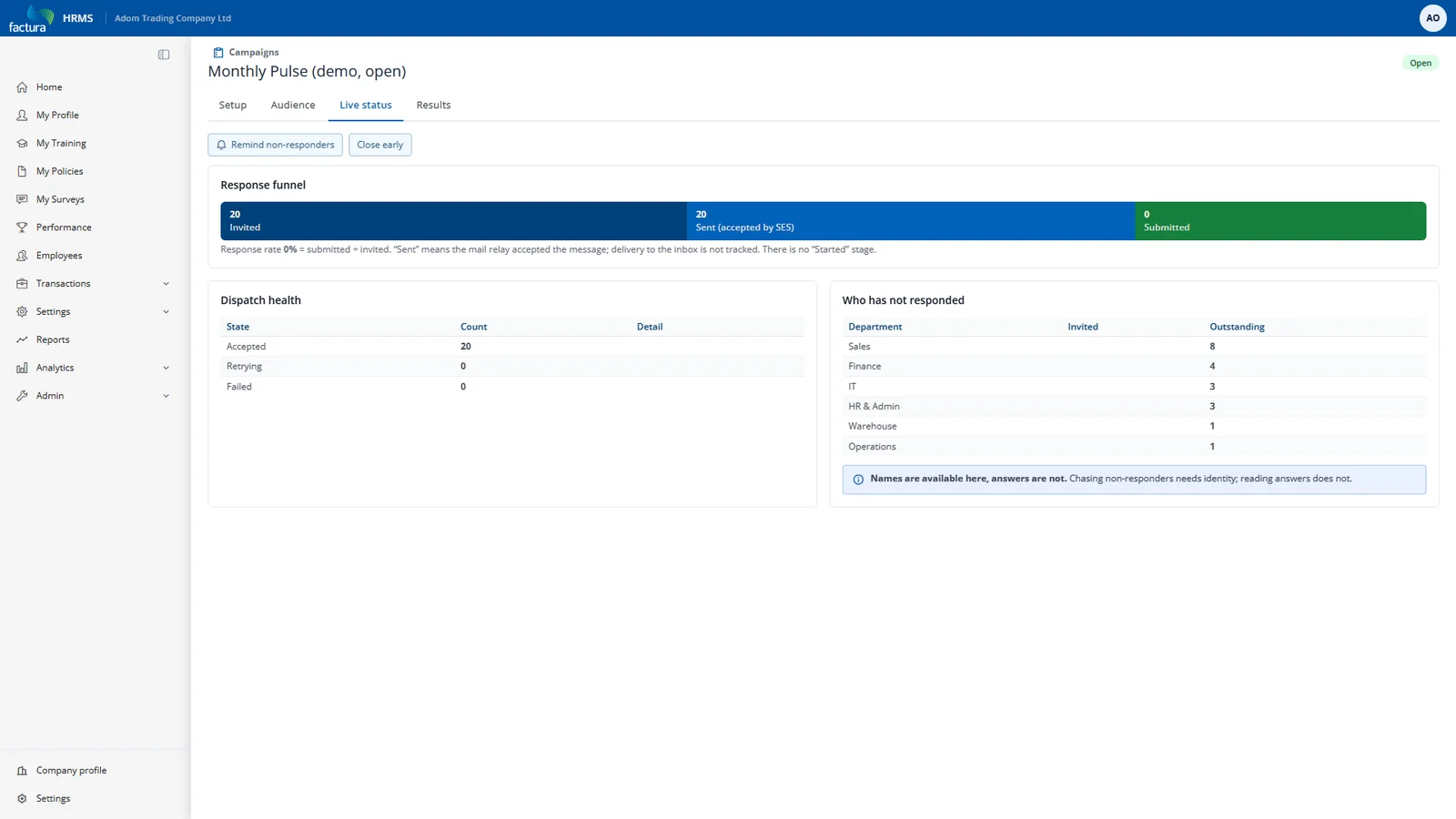
Task: Open the Results tab
Action: pyautogui.click(x=433, y=106)
